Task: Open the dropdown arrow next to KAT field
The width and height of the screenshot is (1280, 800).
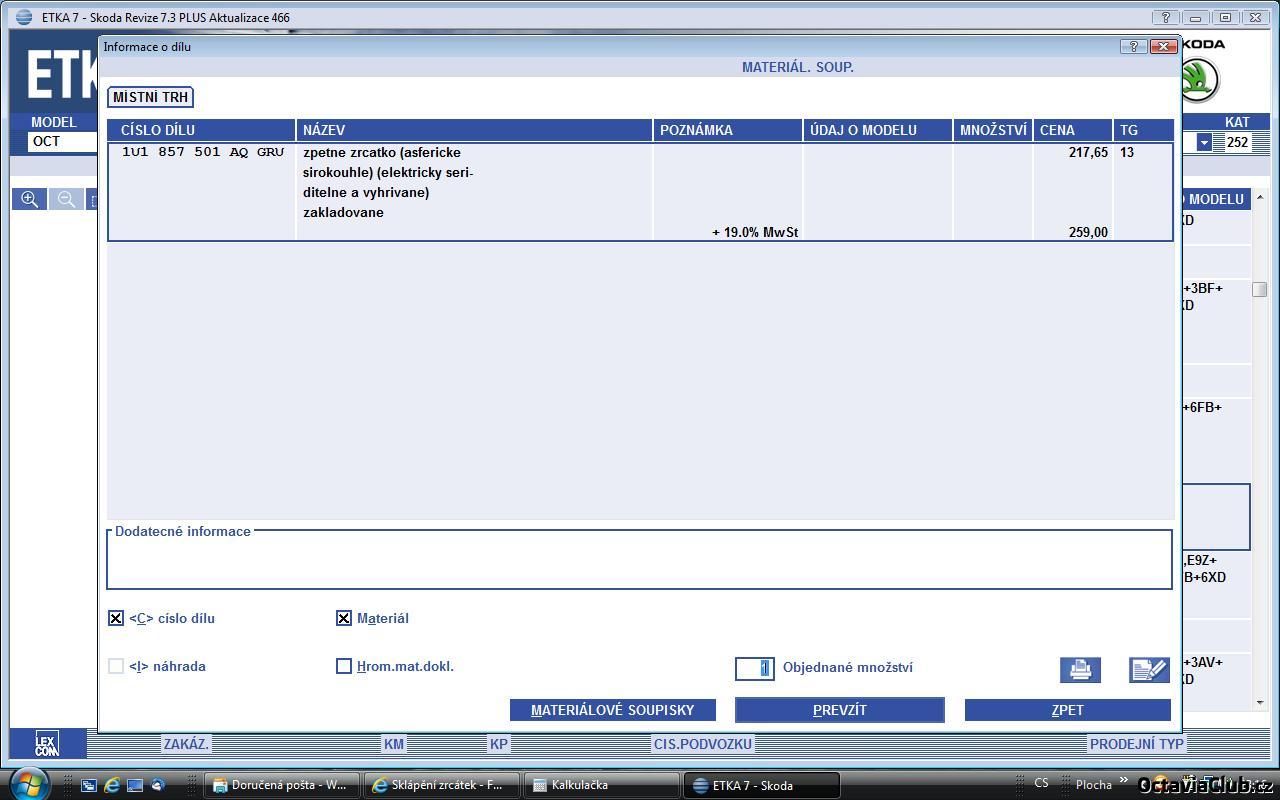Action: click(1204, 142)
